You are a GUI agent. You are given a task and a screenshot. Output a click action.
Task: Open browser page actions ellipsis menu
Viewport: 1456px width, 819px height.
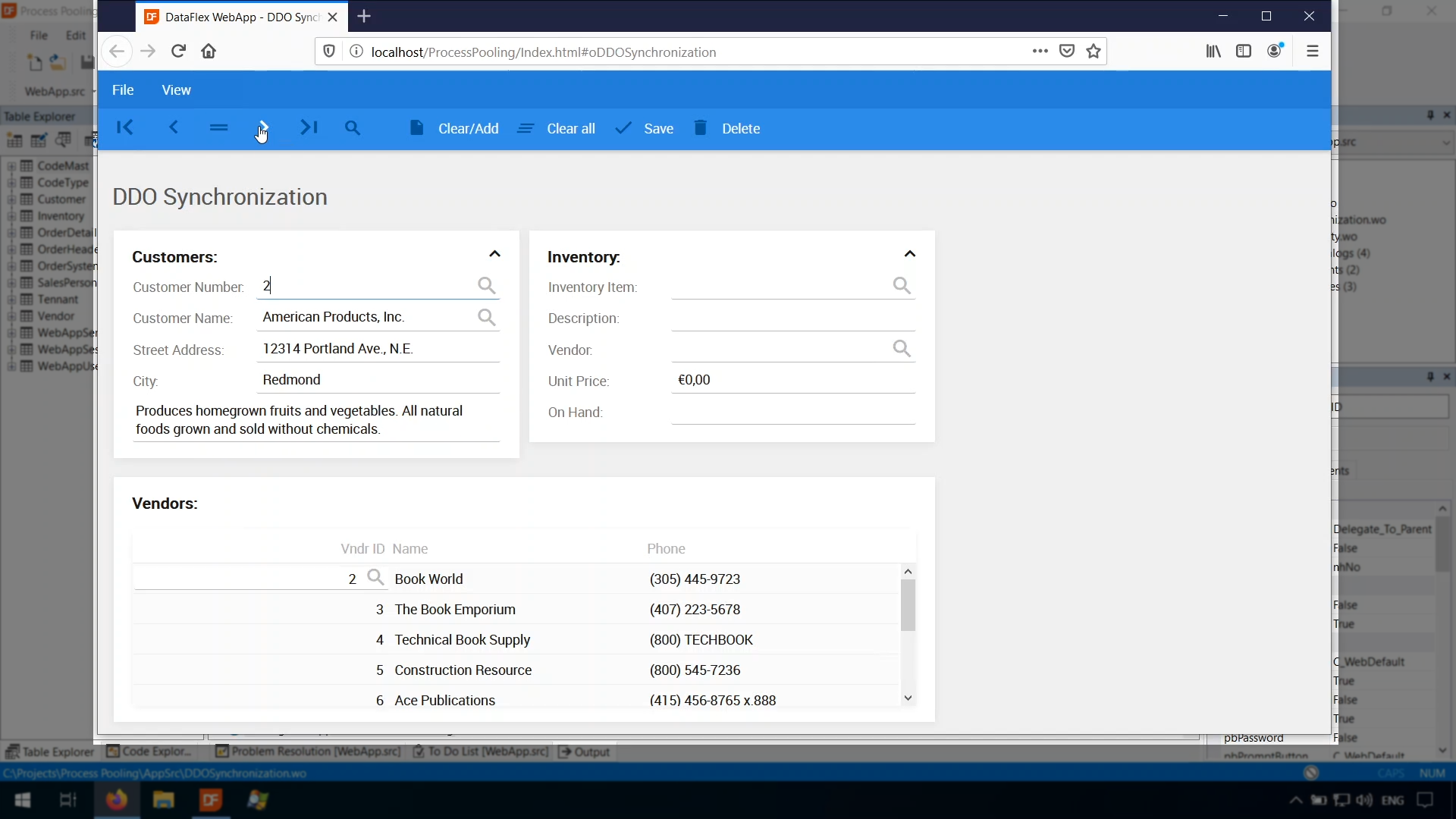click(1040, 52)
